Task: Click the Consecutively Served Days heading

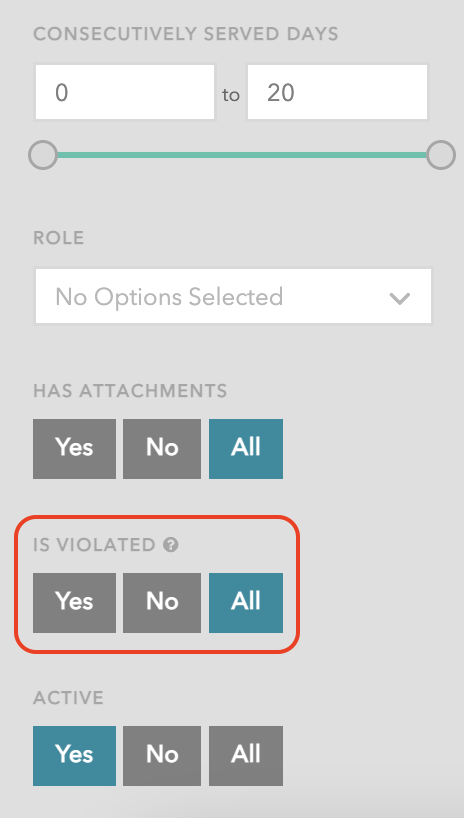Action: click(x=186, y=34)
